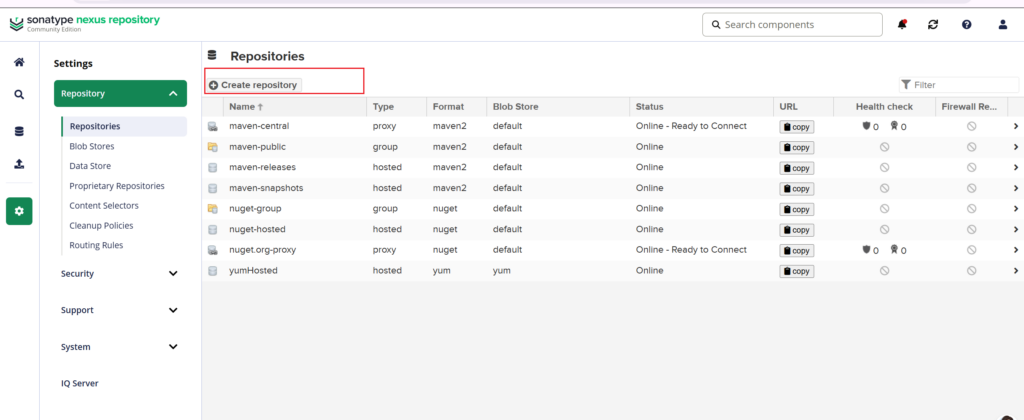Select the settings gear icon in sidebar
Image resolution: width=1024 pixels, height=420 pixels.
tap(19, 211)
